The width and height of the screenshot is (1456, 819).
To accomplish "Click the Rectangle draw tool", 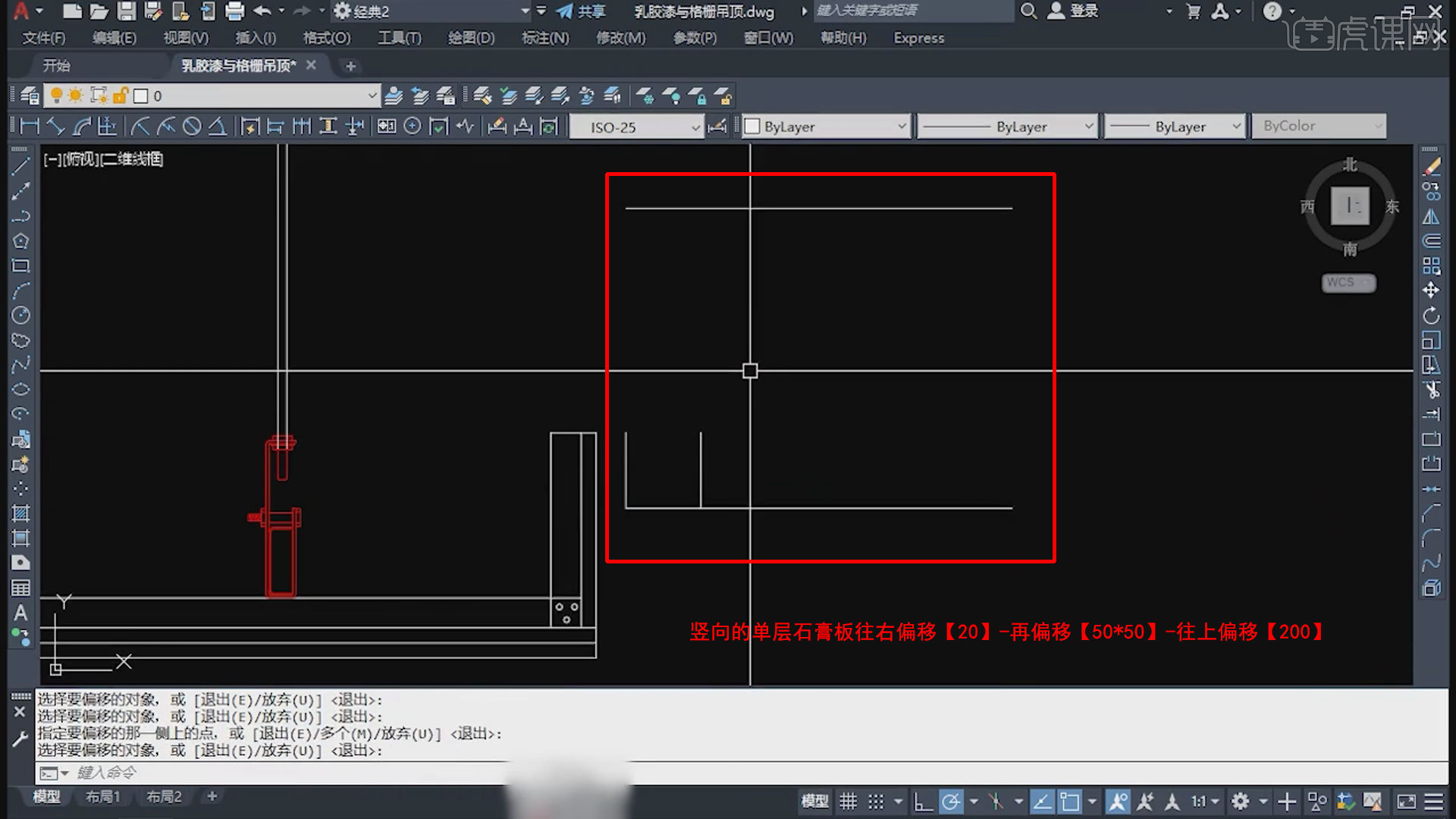I will pos(20,266).
